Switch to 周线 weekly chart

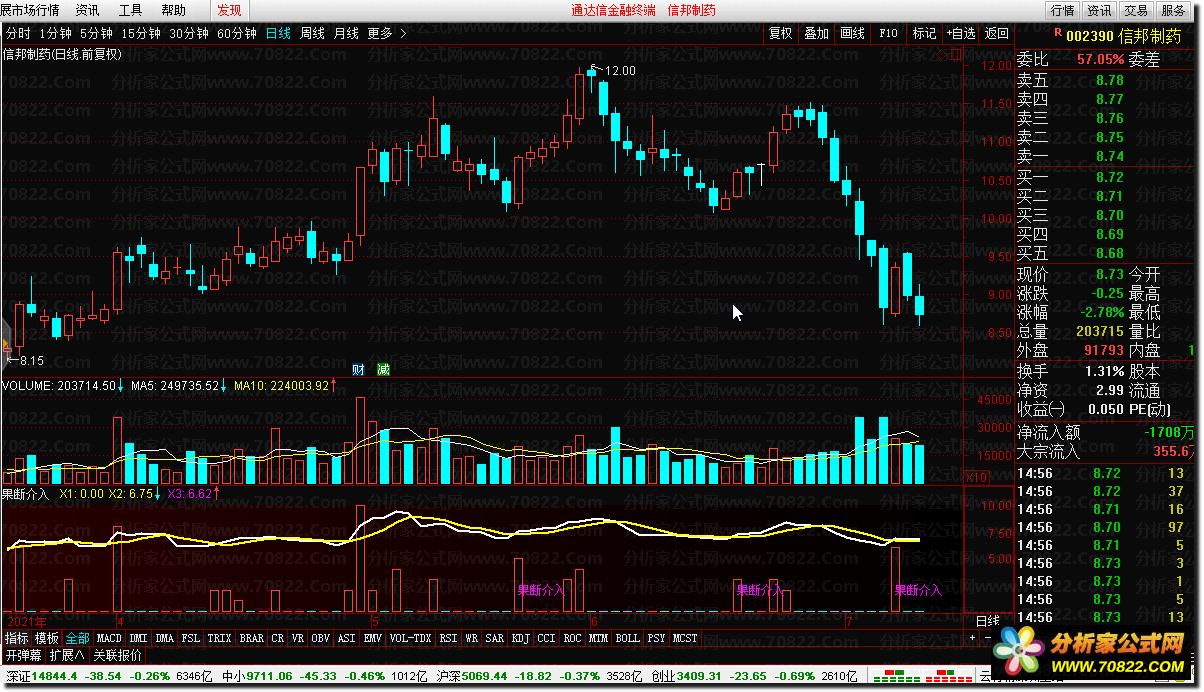[312, 33]
